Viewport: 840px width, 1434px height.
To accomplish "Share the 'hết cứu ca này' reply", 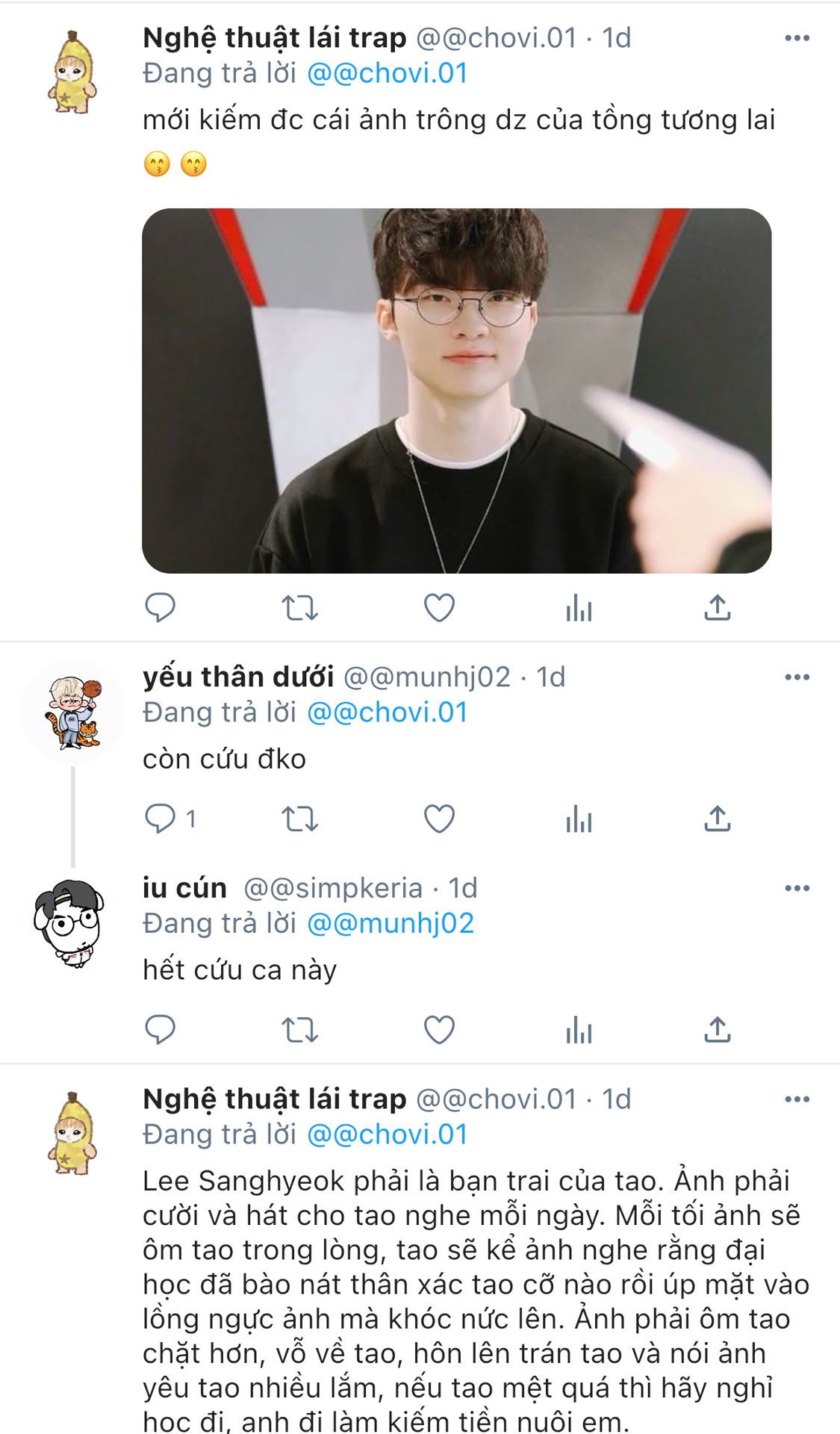I will click(718, 1030).
